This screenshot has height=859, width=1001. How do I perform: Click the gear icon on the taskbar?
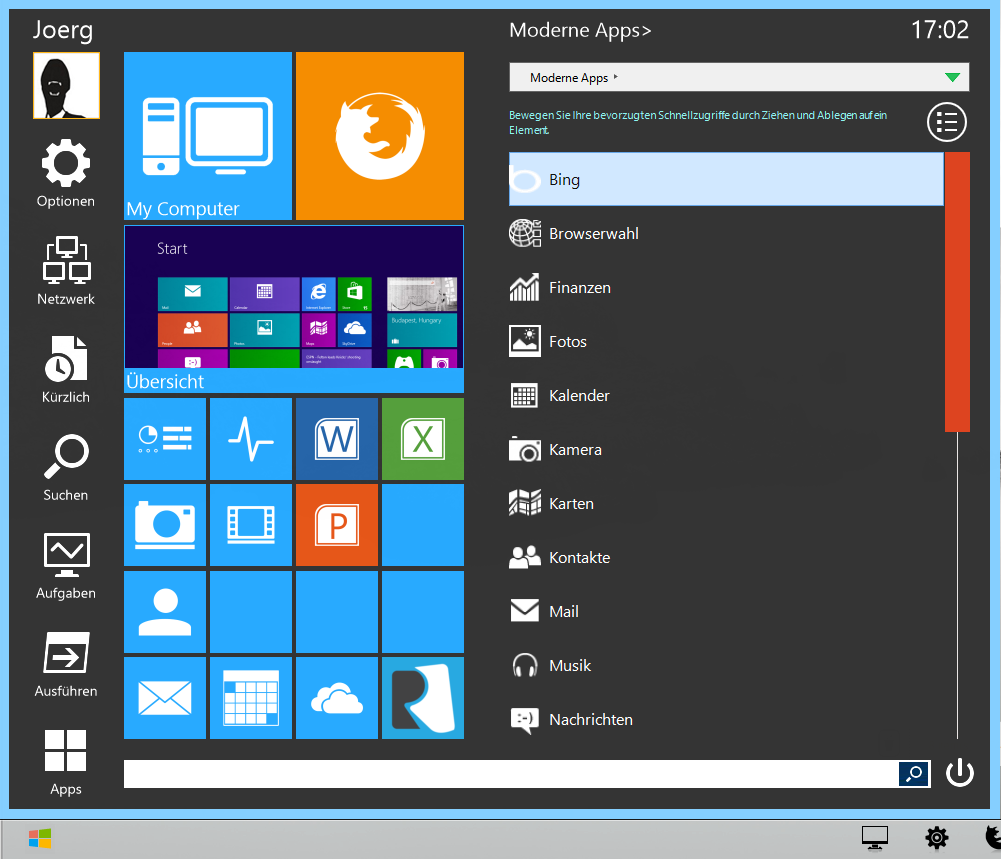(937, 838)
